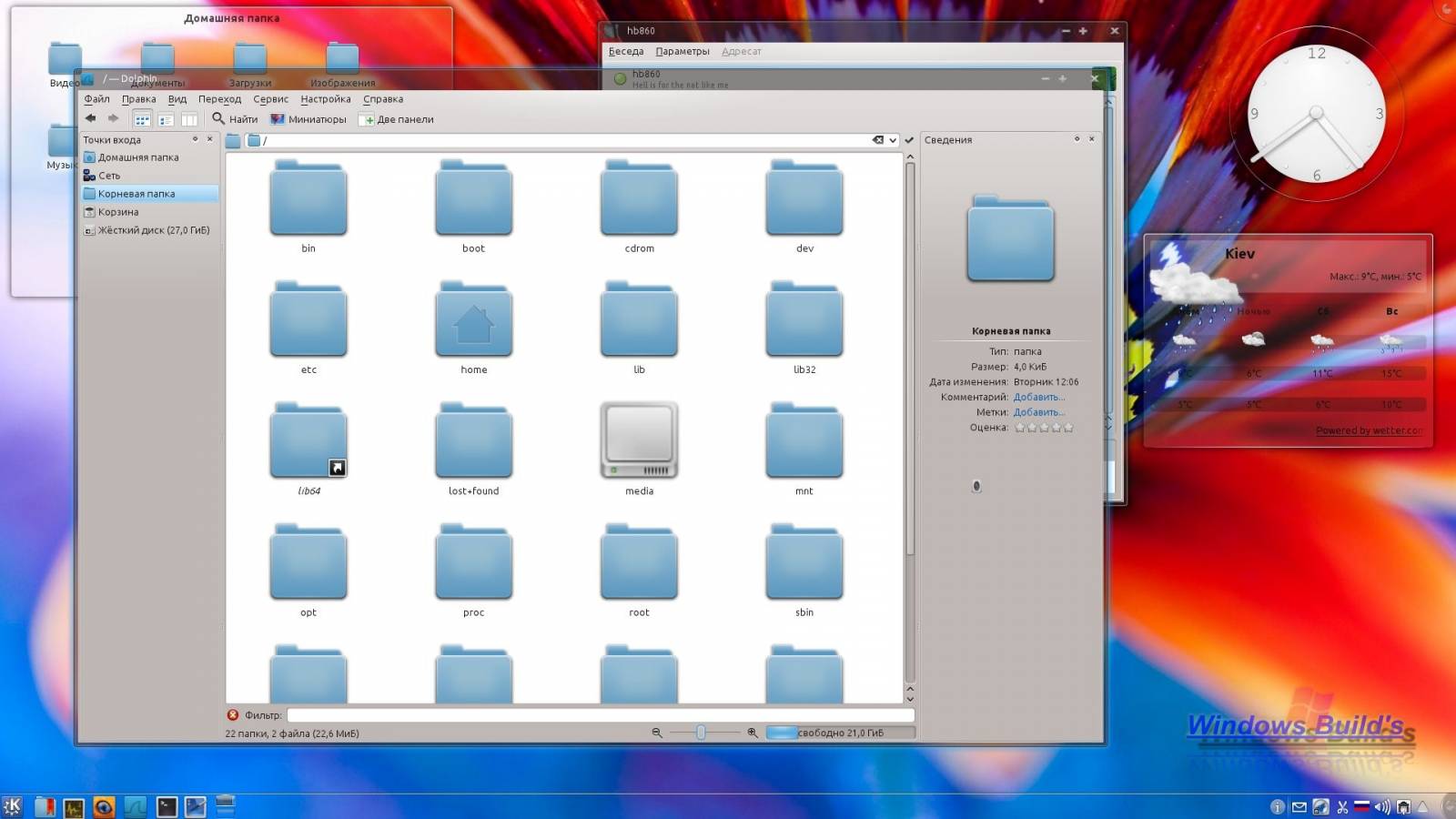Viewport: 1456px width, 819px height.
Task: Open the Вид menu
Action: pos(177,99)
